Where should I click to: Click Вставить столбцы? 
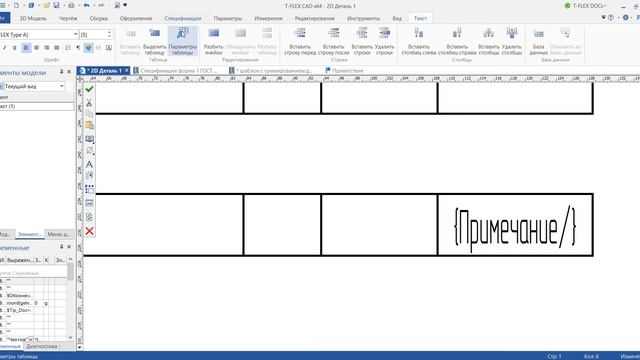click(489, 41)
